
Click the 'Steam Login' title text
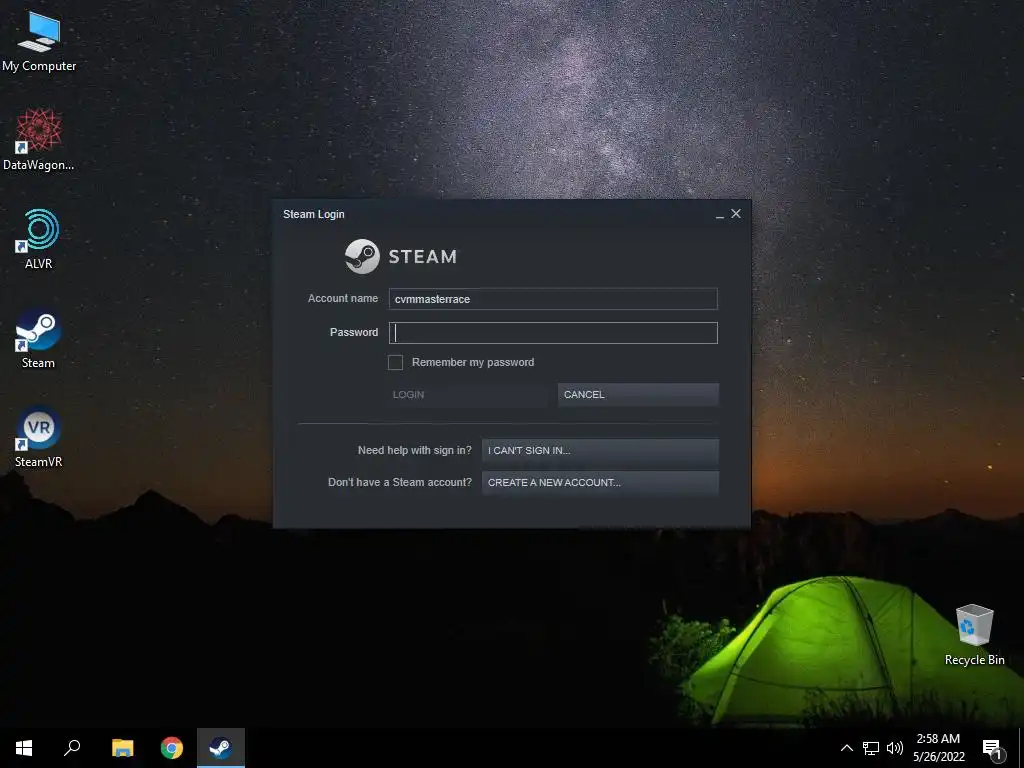click(x=313, y=214)
